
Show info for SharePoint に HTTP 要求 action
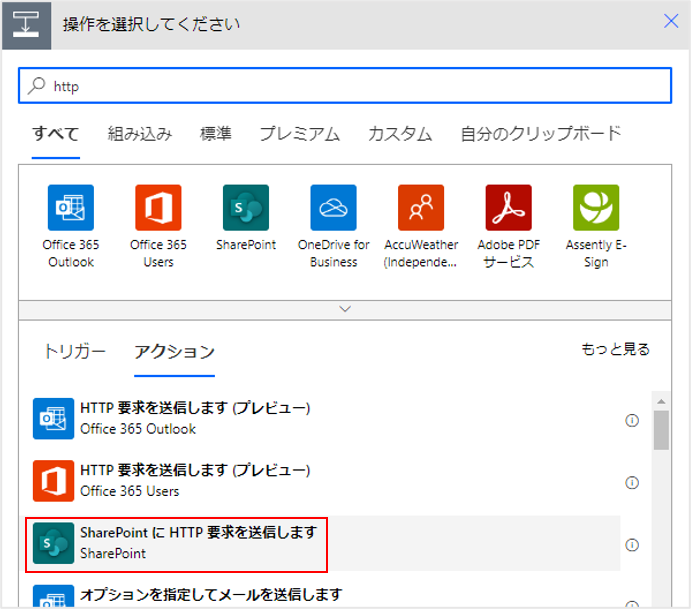pos(632,545)
